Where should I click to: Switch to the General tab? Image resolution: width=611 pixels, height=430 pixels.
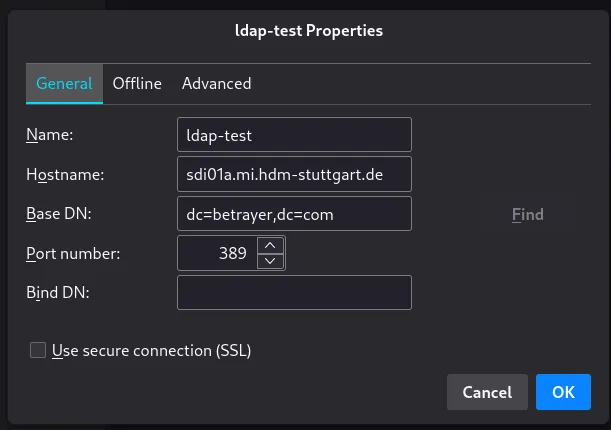(64, 84)
